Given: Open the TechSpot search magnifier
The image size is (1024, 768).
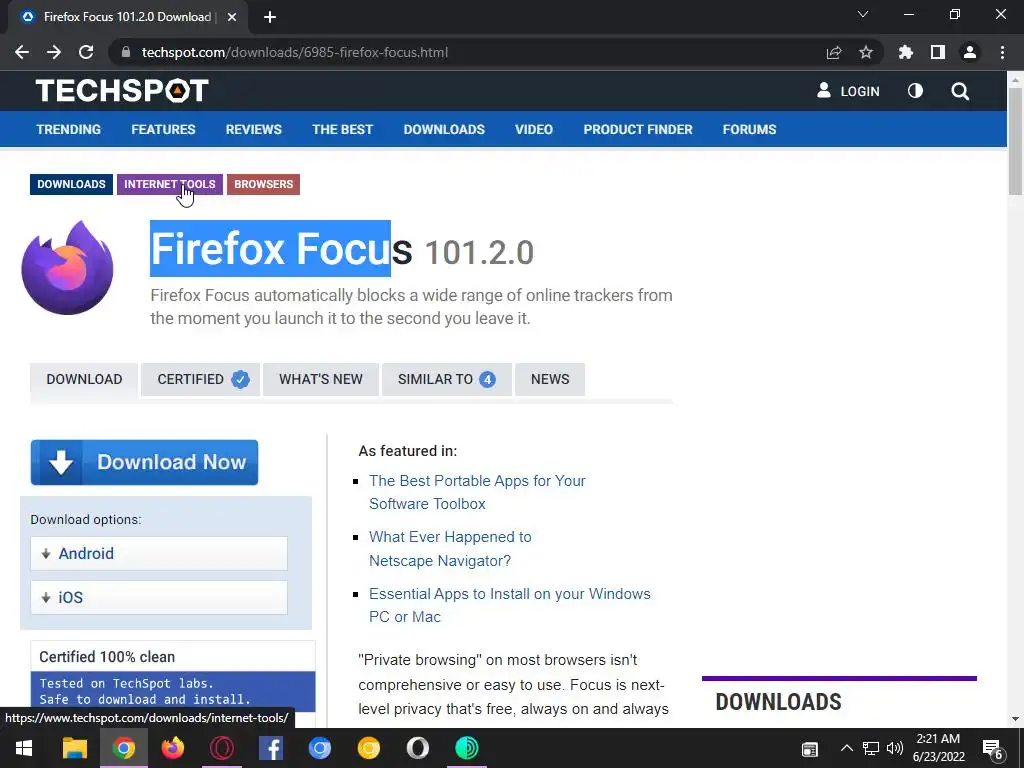Looking at the screenshot, I should 960,91.
